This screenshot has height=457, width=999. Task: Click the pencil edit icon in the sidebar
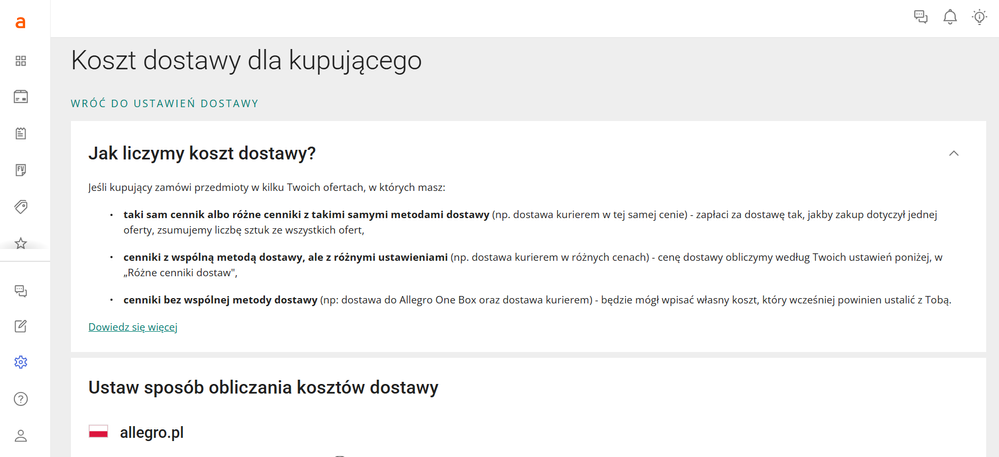21,326
